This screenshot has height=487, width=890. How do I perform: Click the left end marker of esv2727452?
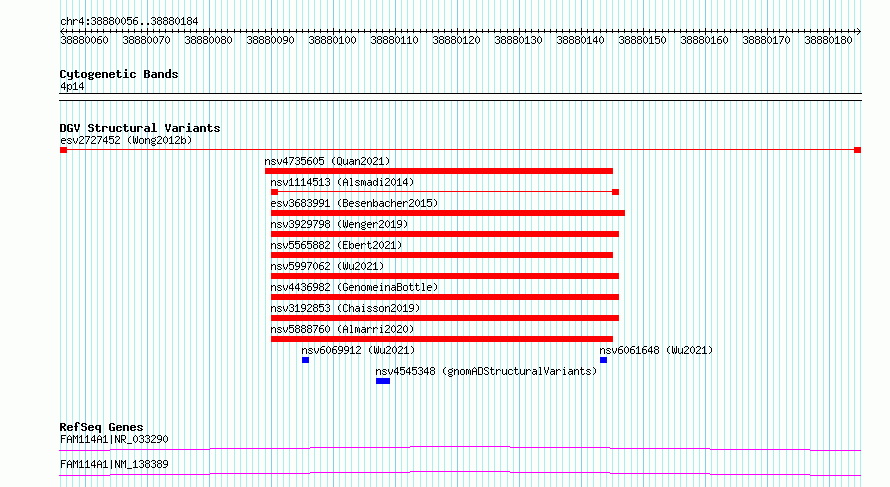point(64,150)
